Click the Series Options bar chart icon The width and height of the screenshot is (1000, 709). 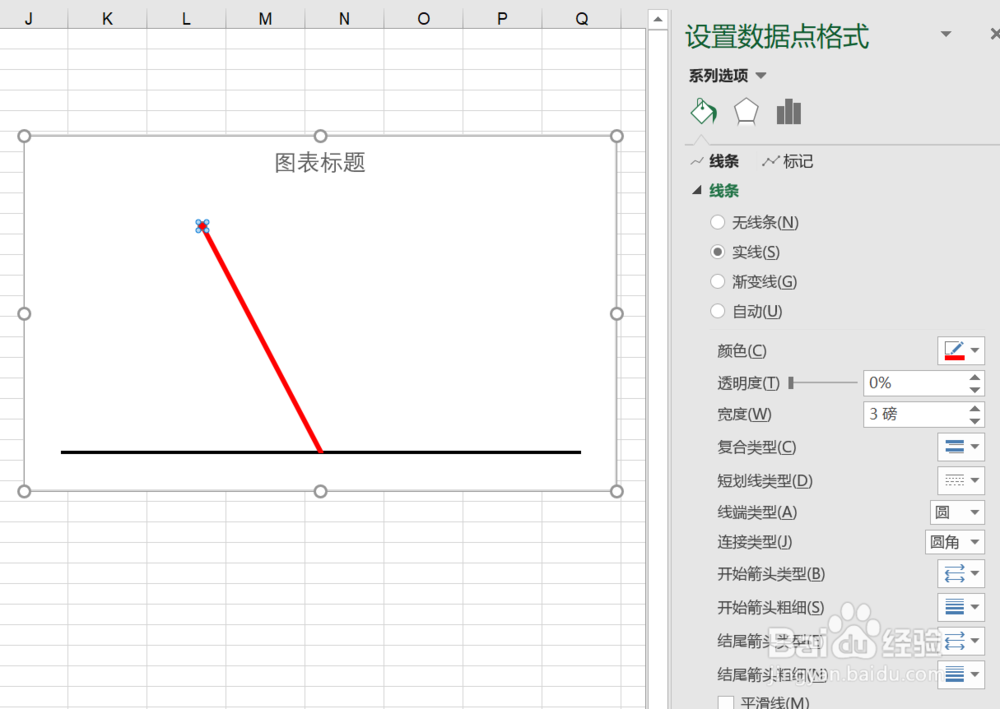788,111
